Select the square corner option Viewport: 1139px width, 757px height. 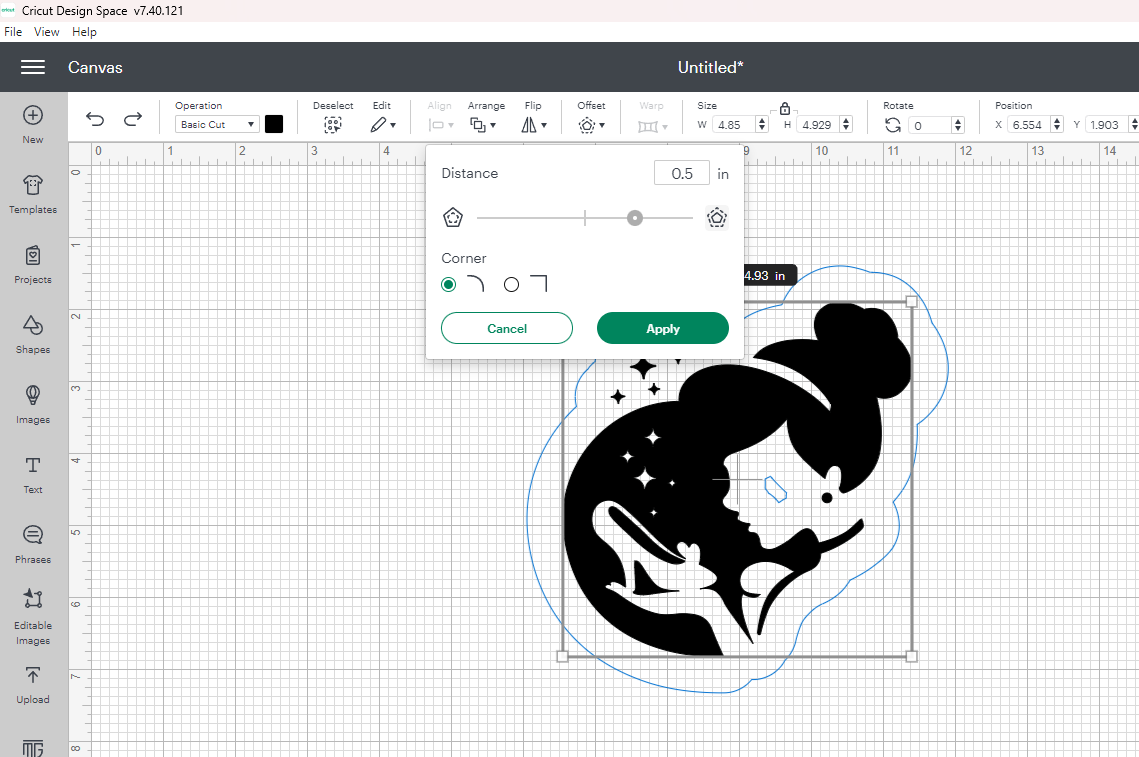click(x=511, y=284)
